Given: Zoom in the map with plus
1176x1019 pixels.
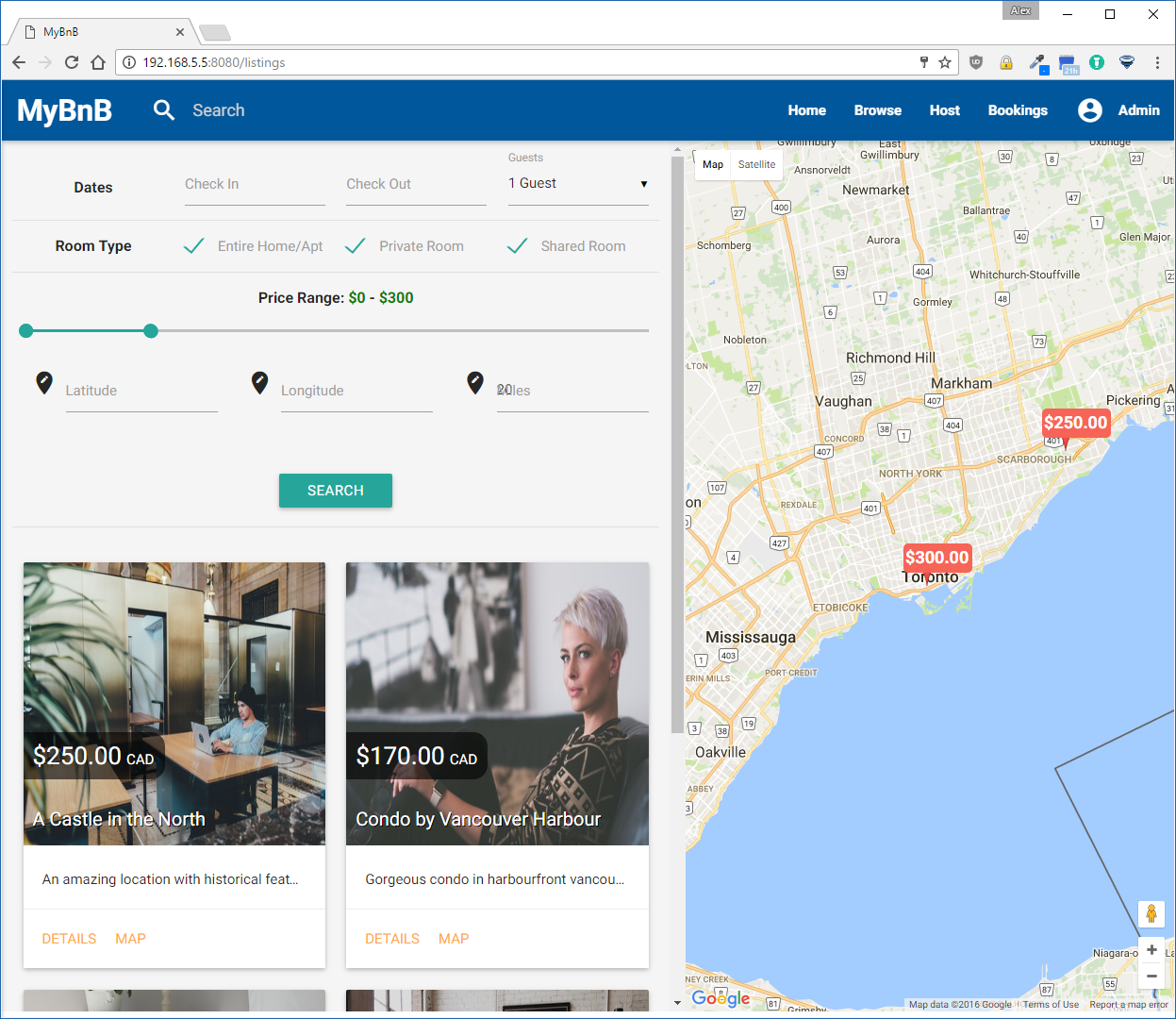Looking at the screenshot, I should (x=1151, y=950).
